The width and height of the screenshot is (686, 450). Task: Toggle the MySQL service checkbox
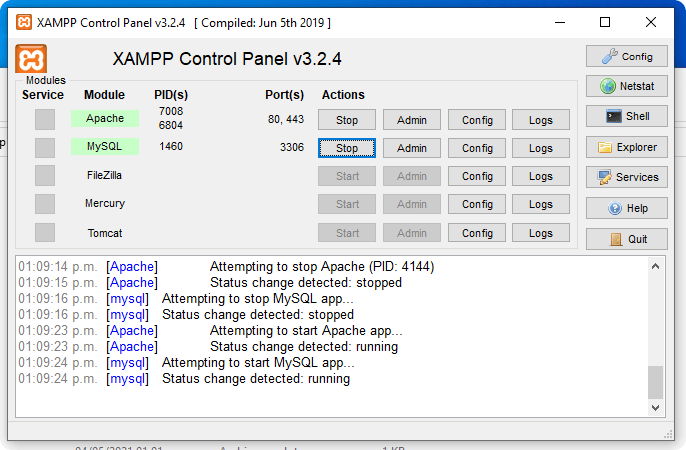45,148
